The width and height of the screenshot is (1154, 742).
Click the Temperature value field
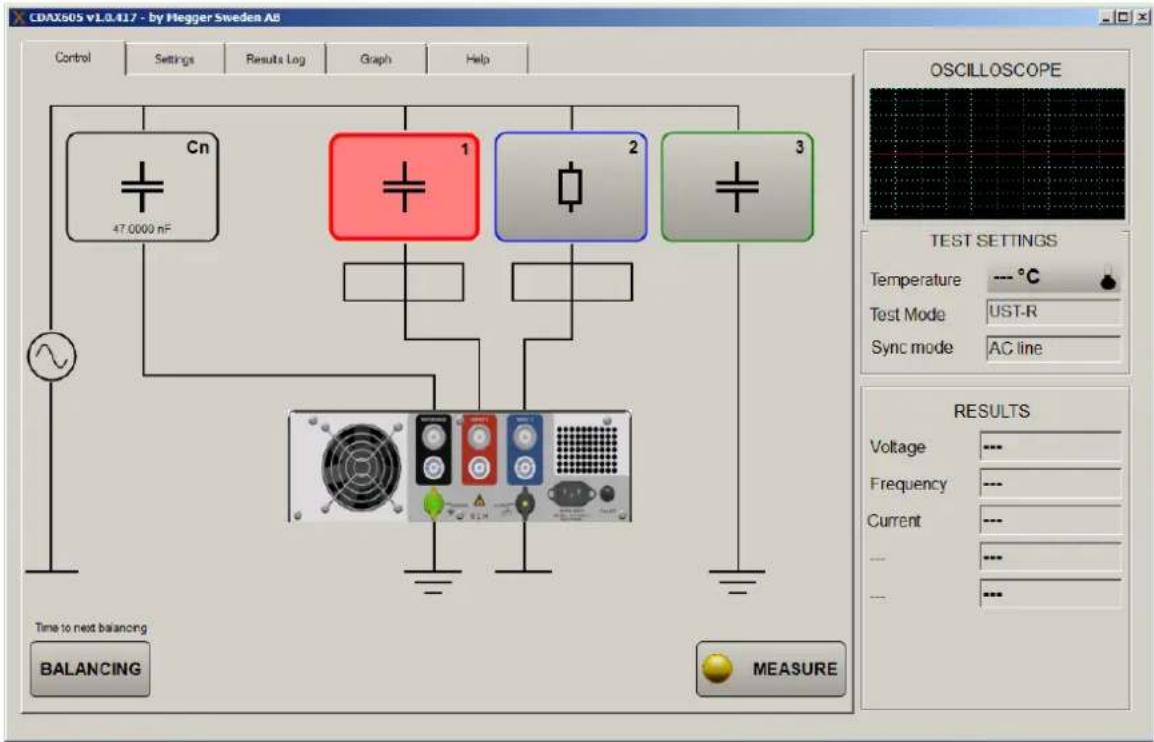1053,278
